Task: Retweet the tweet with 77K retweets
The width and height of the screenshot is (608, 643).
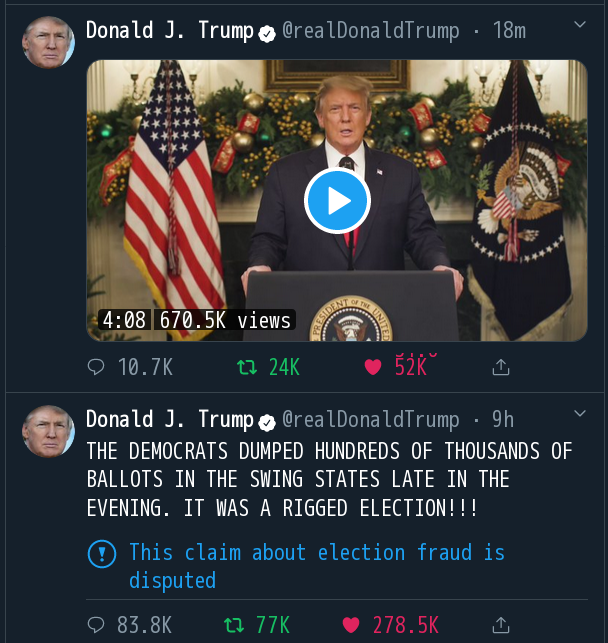Action: click(234, 625)
